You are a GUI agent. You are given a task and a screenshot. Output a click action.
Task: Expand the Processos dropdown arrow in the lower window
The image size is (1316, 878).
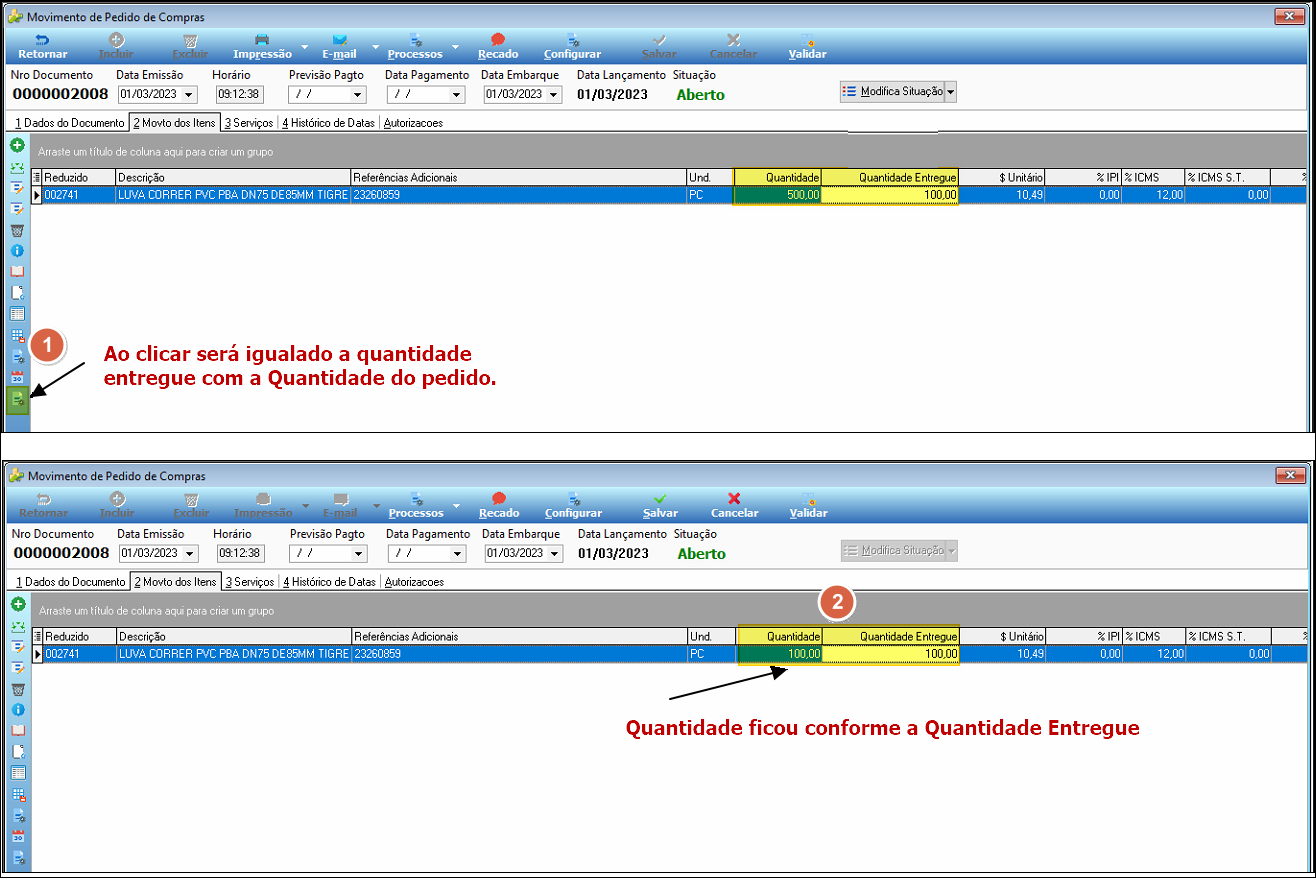pos(456,505)
